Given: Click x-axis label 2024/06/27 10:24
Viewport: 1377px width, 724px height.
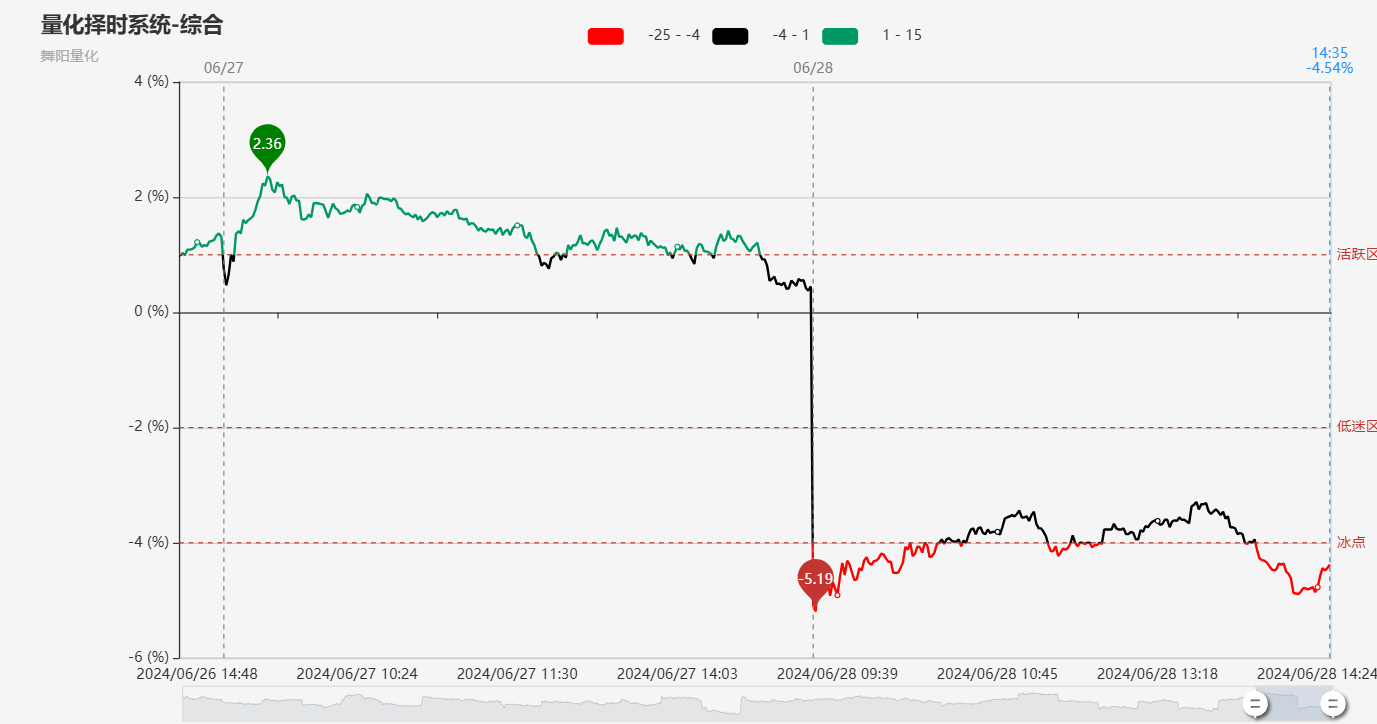Looking at the screenshot, I should (357, 674).
